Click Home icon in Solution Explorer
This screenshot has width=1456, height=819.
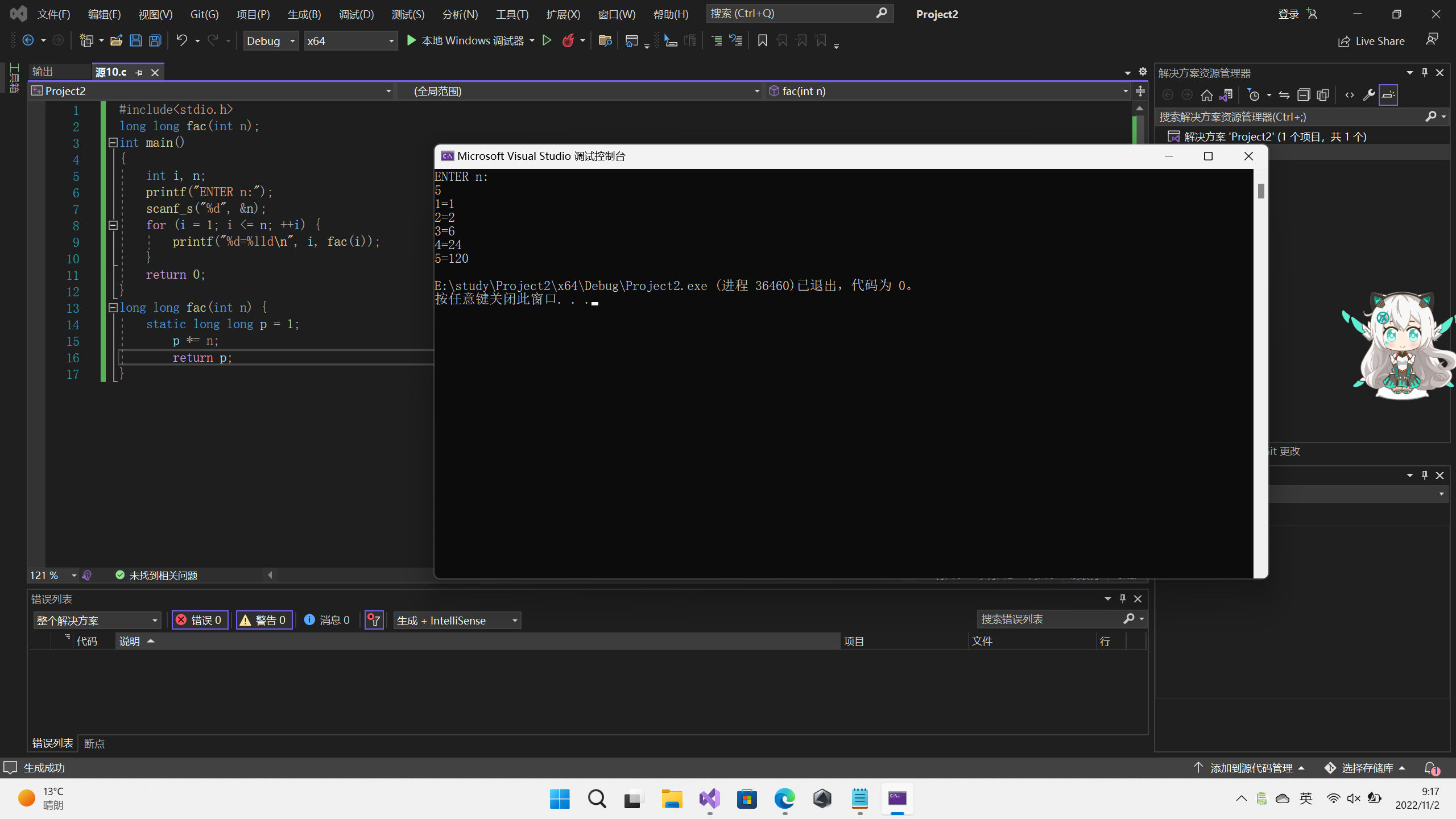[x=1206, y=95]
